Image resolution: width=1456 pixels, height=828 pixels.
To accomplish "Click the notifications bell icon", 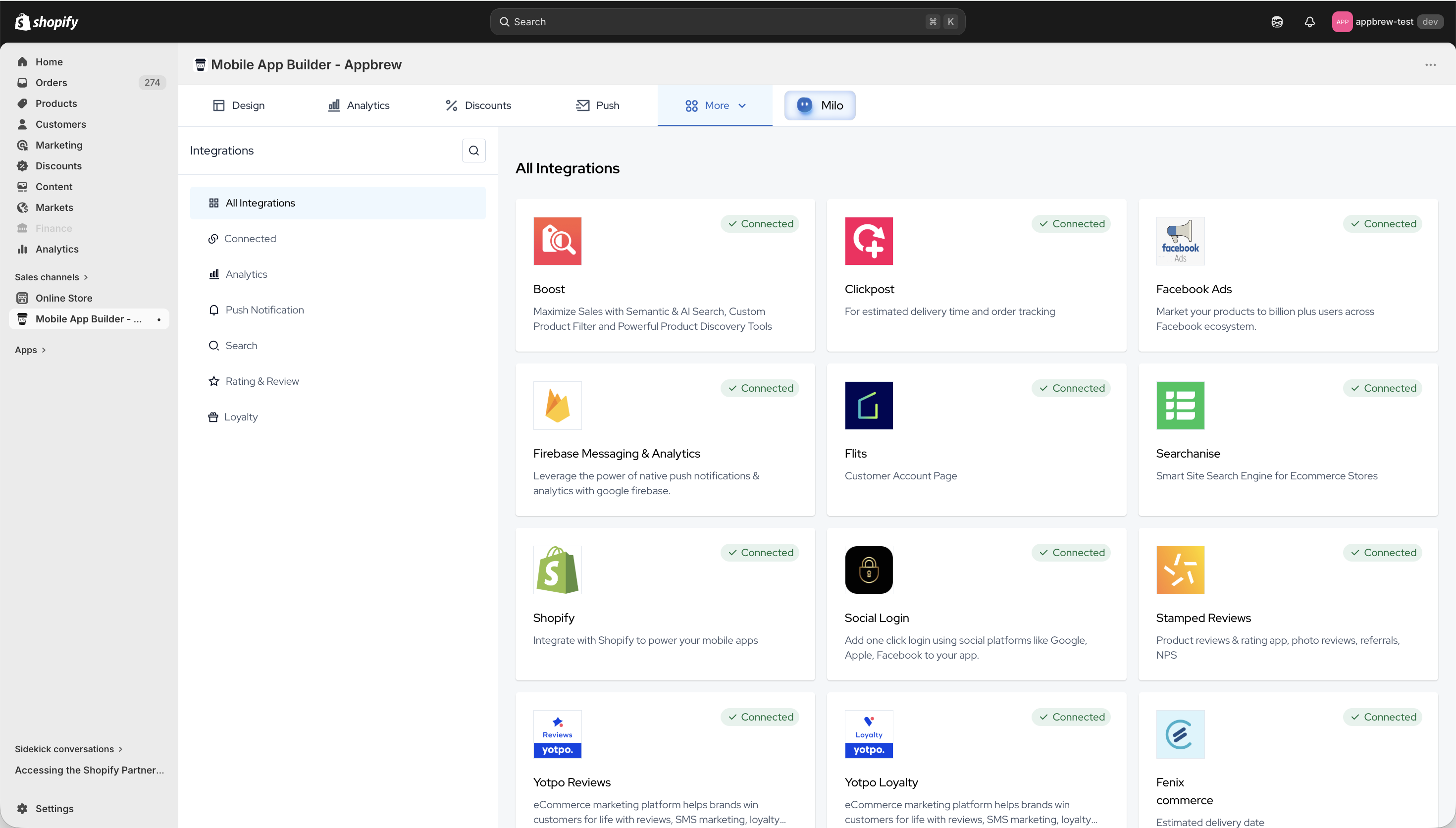I will pyautogui.click(x=1309, y=22).
